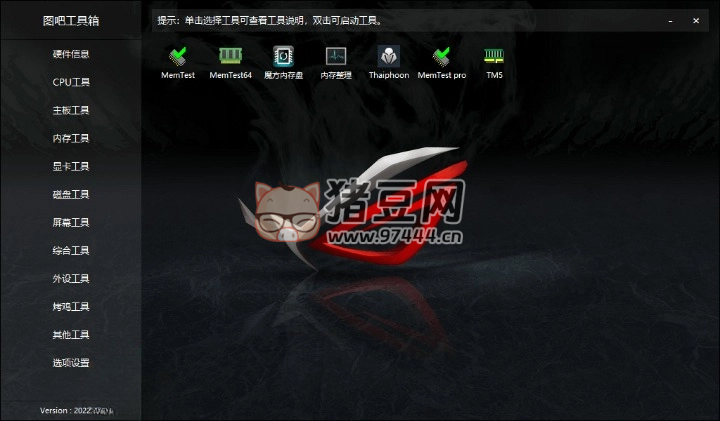Open the 显卡工具 category
This screenshot has height=421, width=720.
[x=71, y=166]
